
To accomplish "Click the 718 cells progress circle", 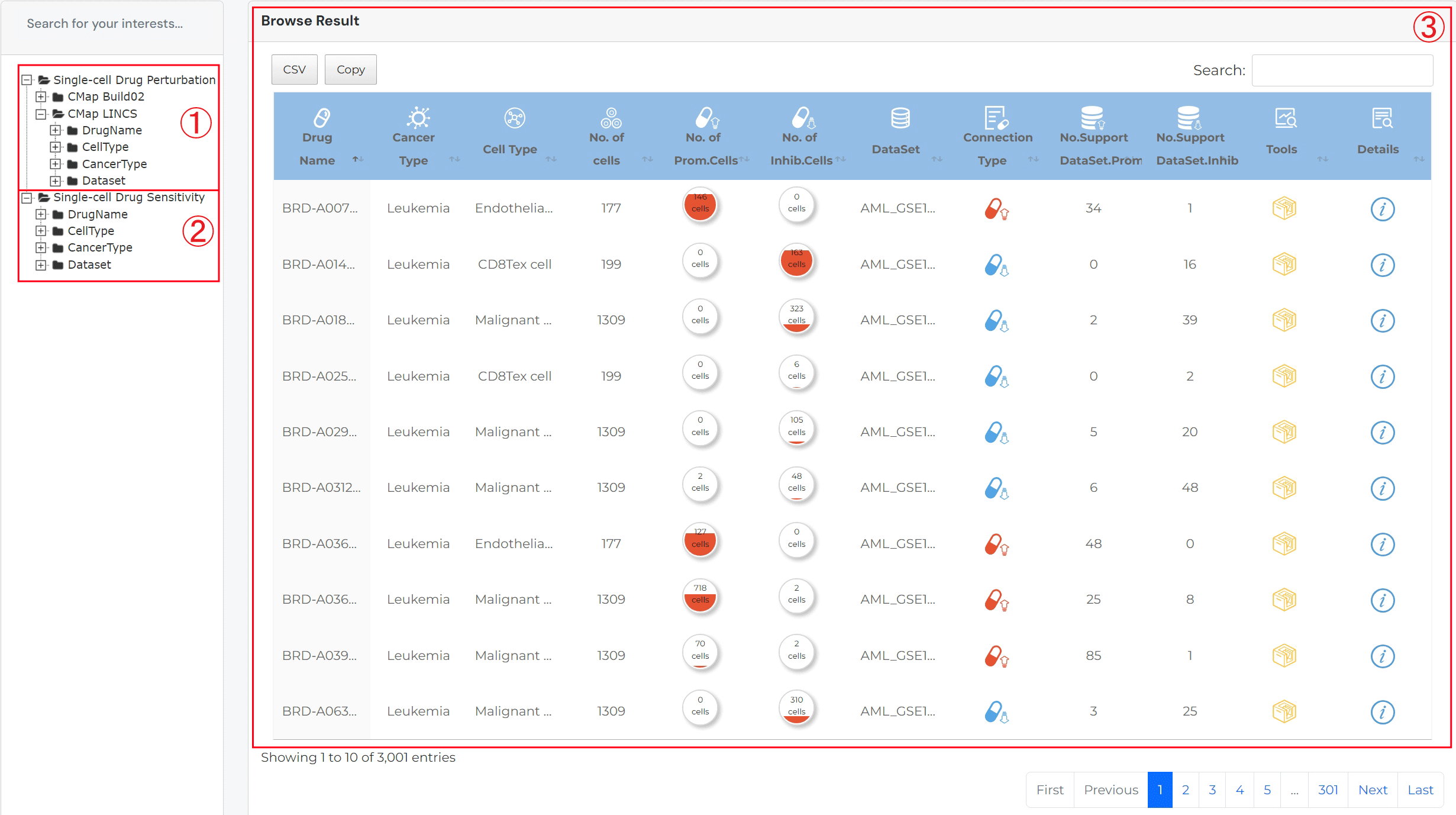I will (700, 595).
